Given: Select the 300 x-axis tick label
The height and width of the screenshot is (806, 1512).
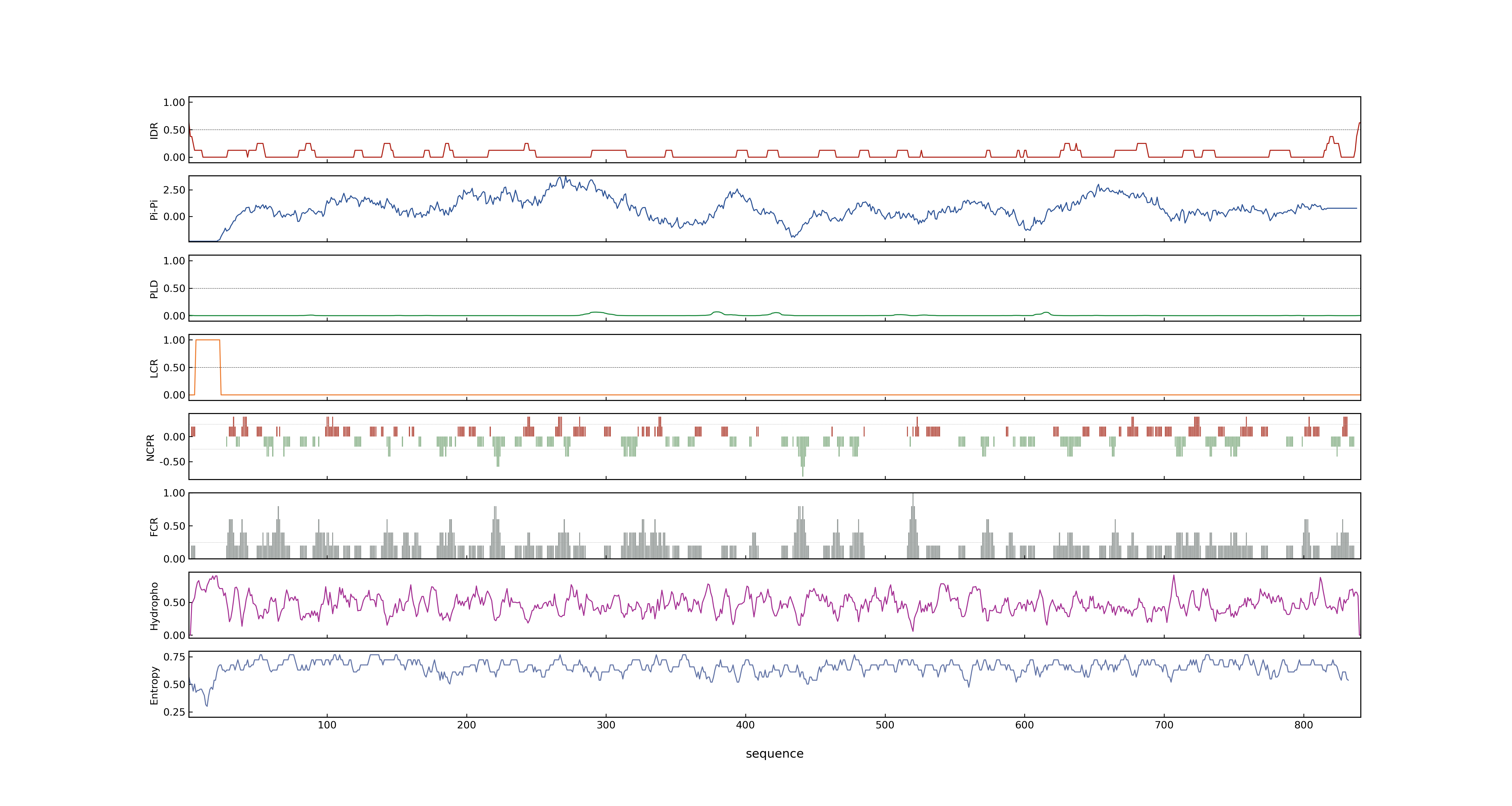Looking at the screenshot, I should (606, 725).
